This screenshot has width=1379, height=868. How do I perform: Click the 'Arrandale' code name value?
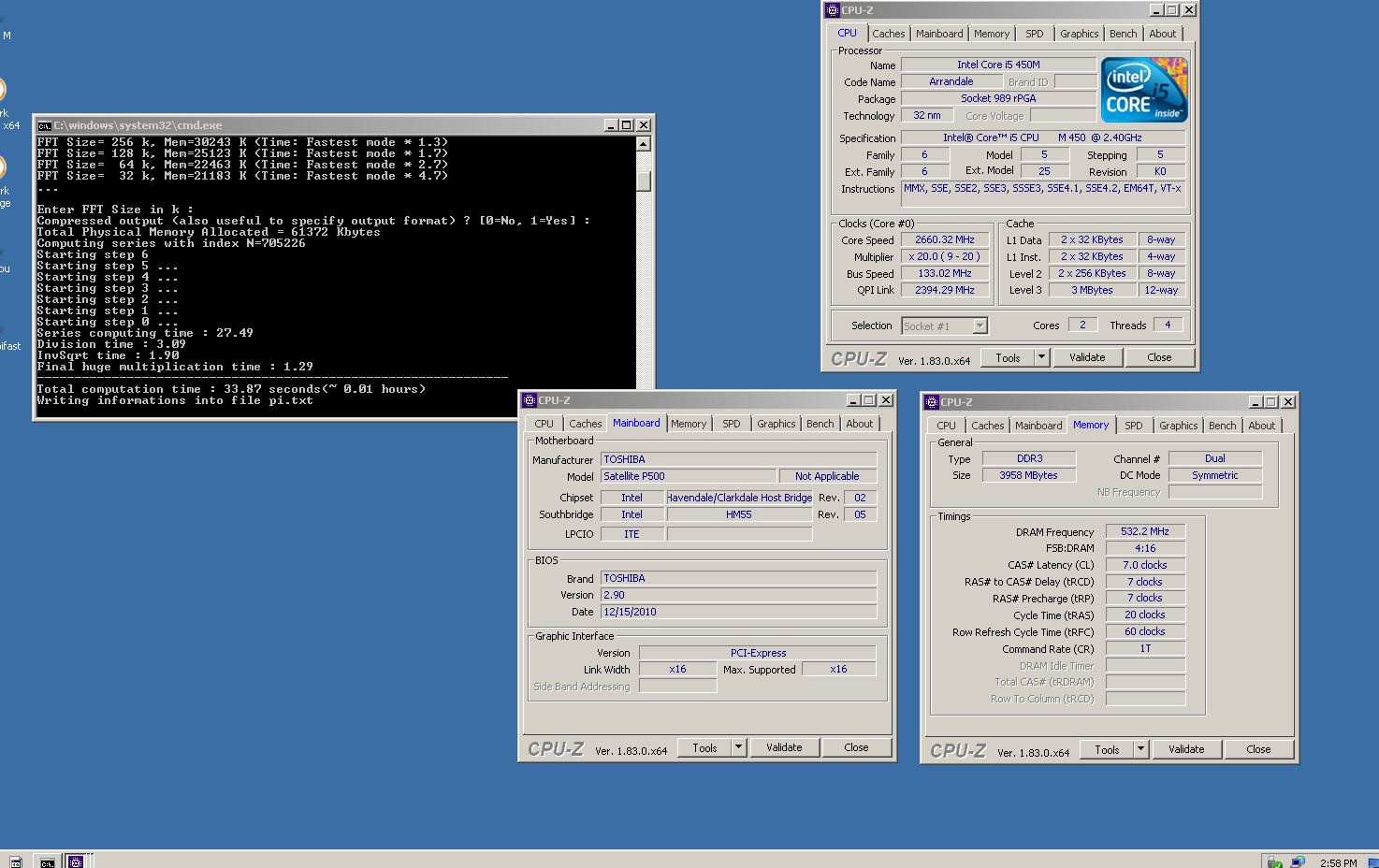pyautogui.click(x=951, y=81)
